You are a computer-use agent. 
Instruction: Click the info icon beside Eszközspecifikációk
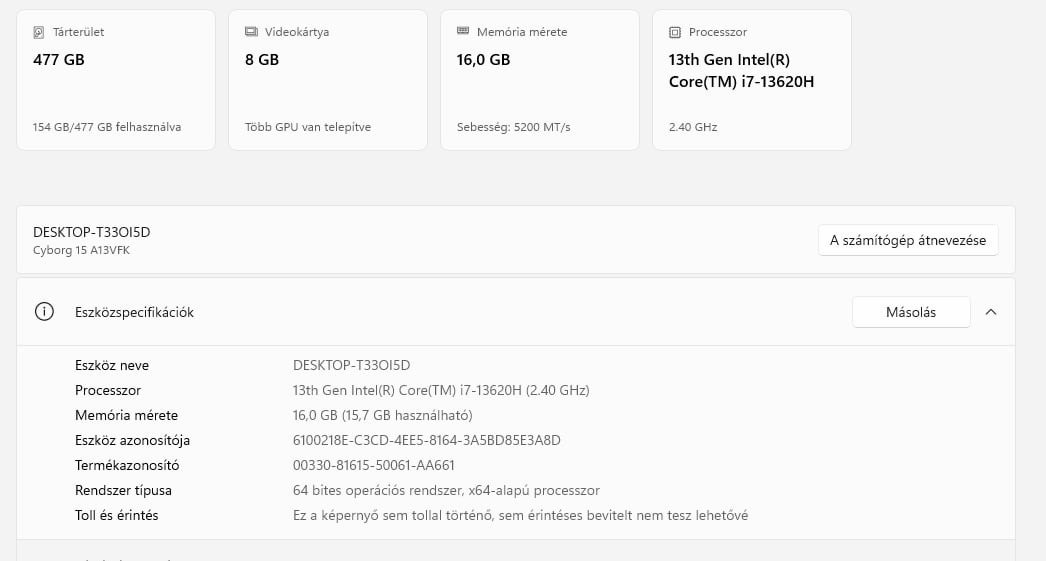point(44,312)
